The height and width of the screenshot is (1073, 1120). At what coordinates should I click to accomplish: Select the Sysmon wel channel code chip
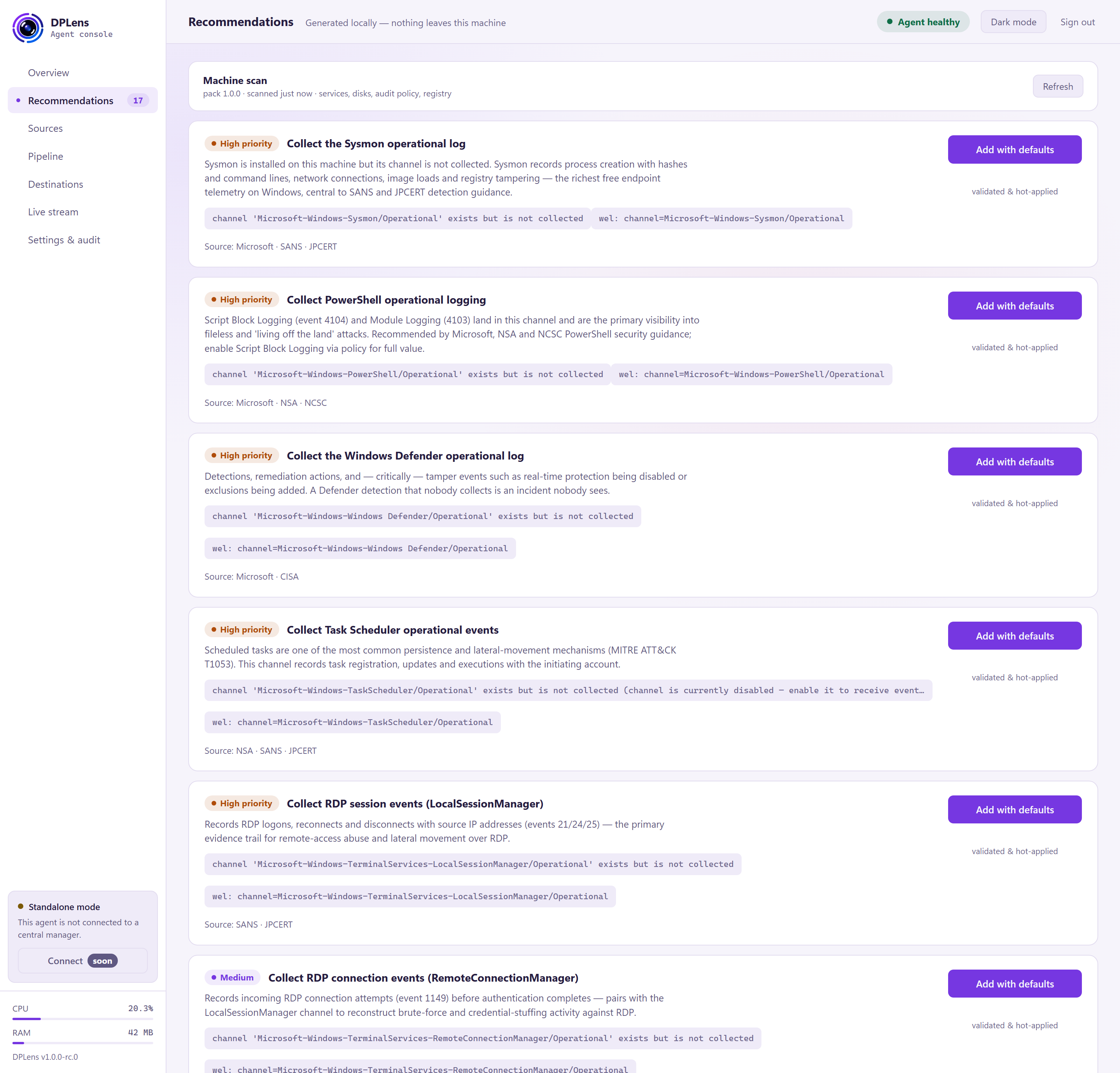pyautogui.click(x=721, y=218)
